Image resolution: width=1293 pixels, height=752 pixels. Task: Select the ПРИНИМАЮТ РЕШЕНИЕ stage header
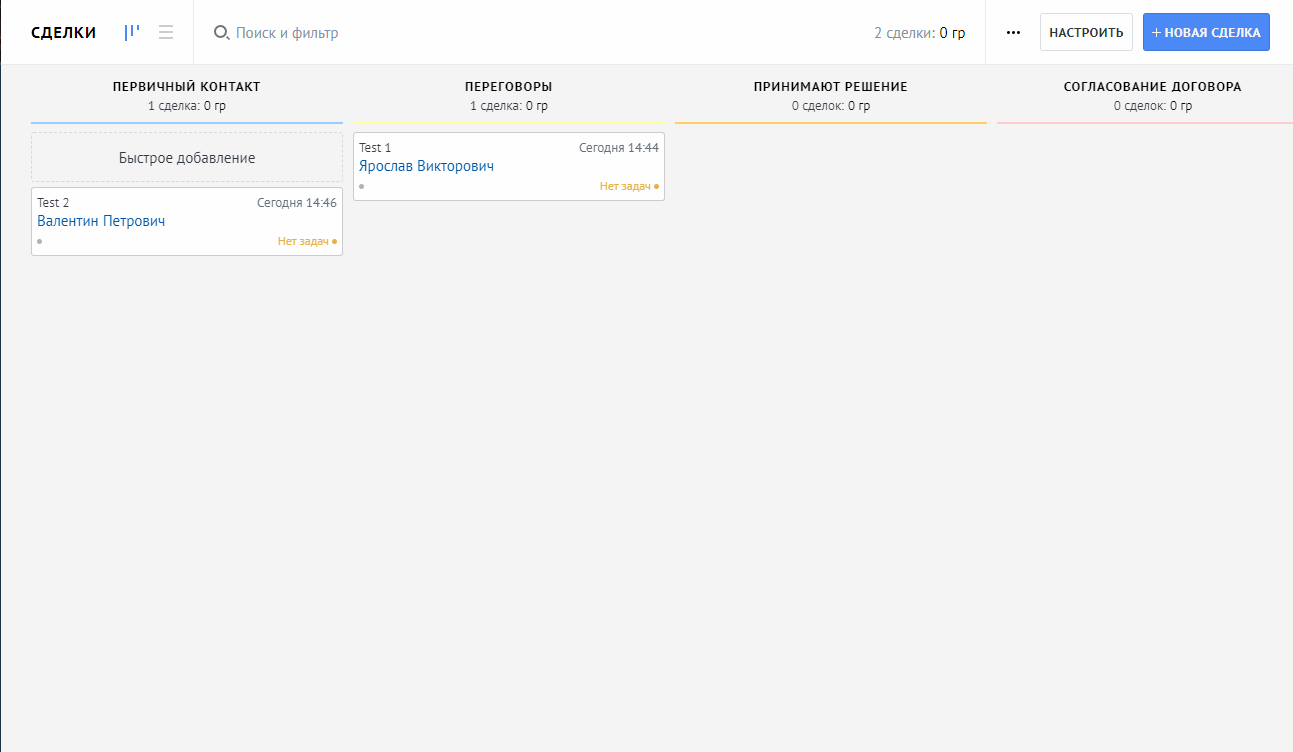click(x=831, y=87)
